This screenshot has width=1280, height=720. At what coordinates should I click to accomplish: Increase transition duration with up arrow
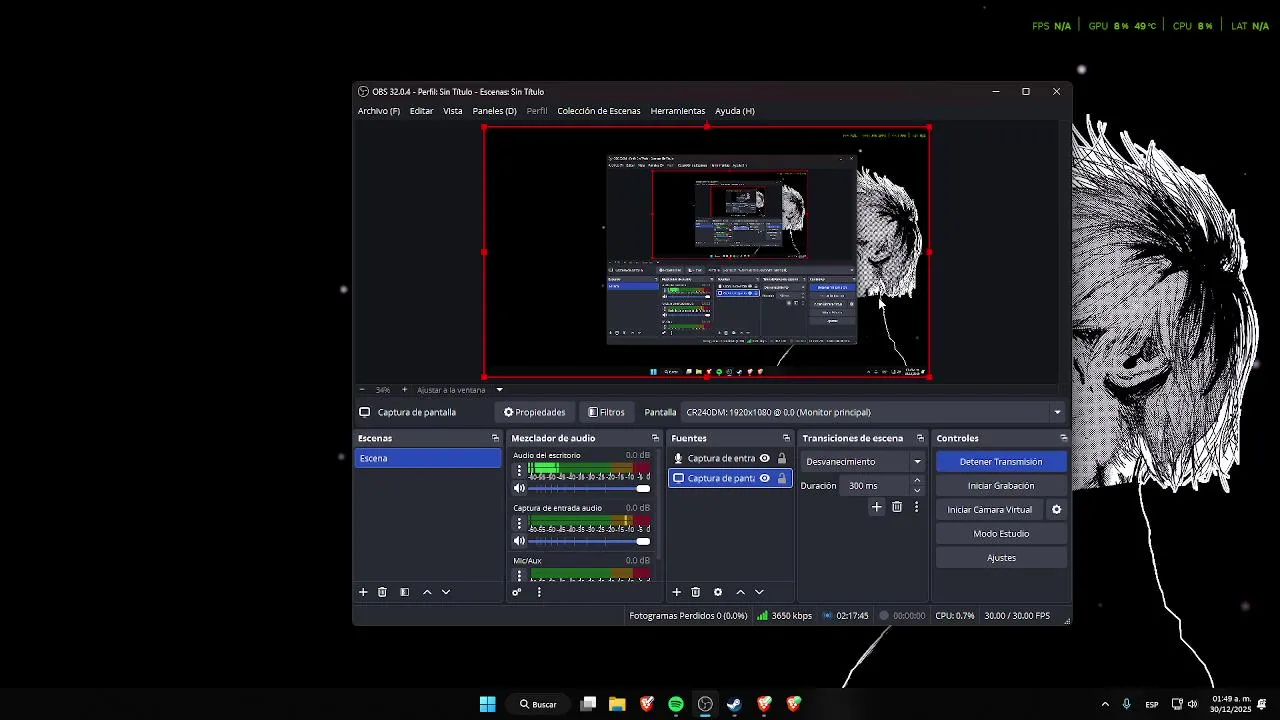pos(917,481)
